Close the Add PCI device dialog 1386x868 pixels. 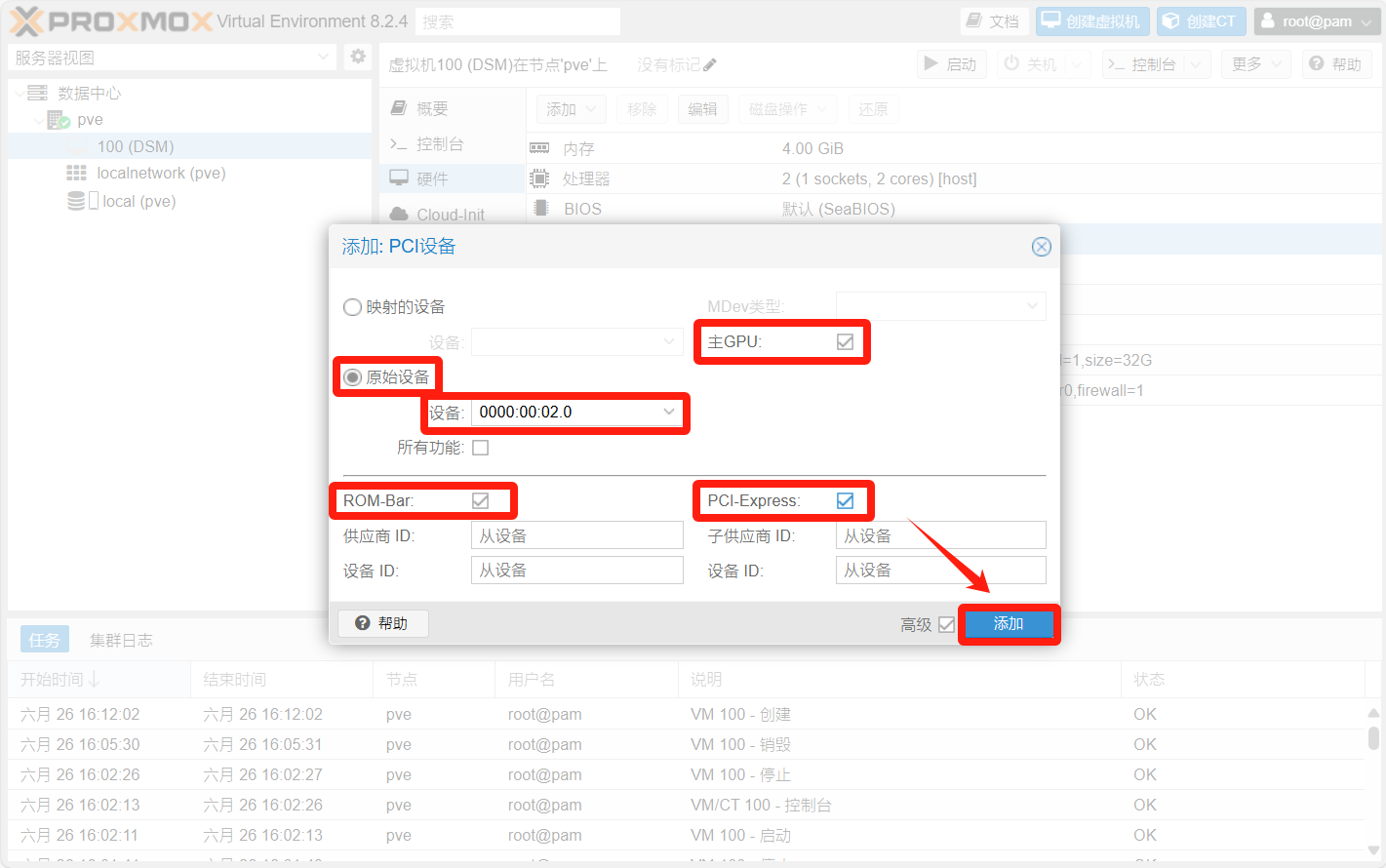(1041, 247)
